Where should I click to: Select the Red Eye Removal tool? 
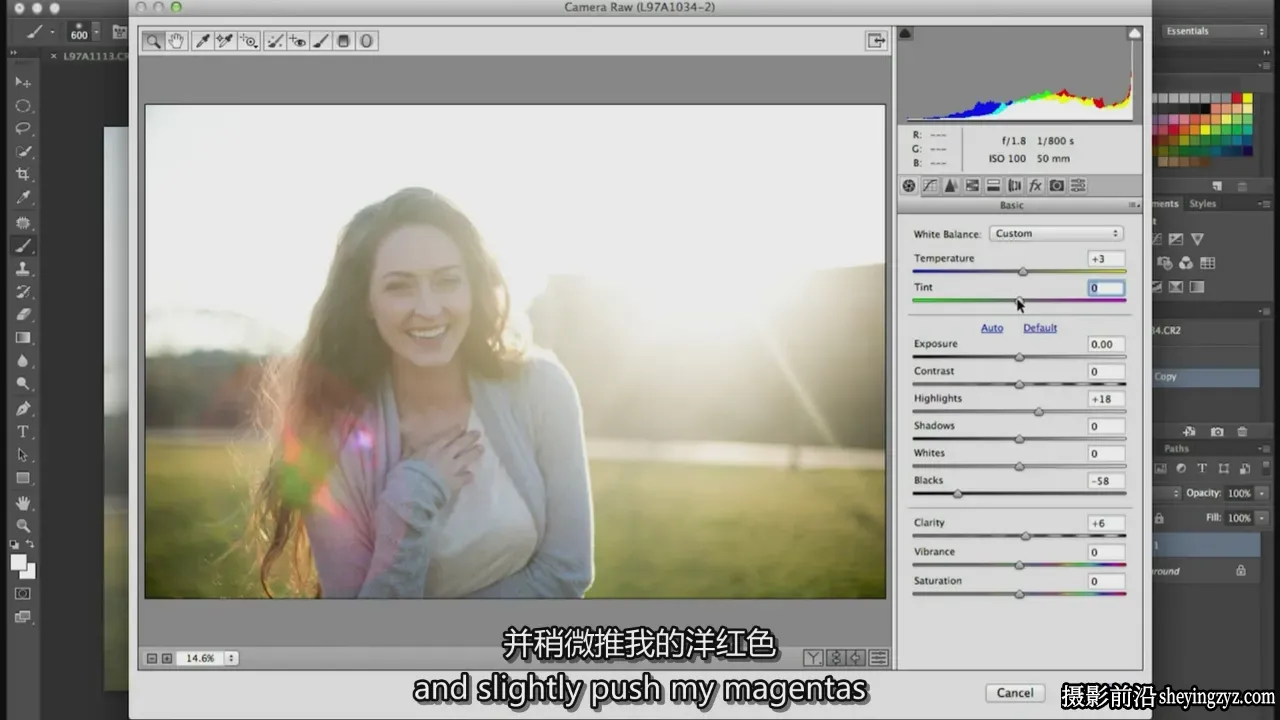297,41
